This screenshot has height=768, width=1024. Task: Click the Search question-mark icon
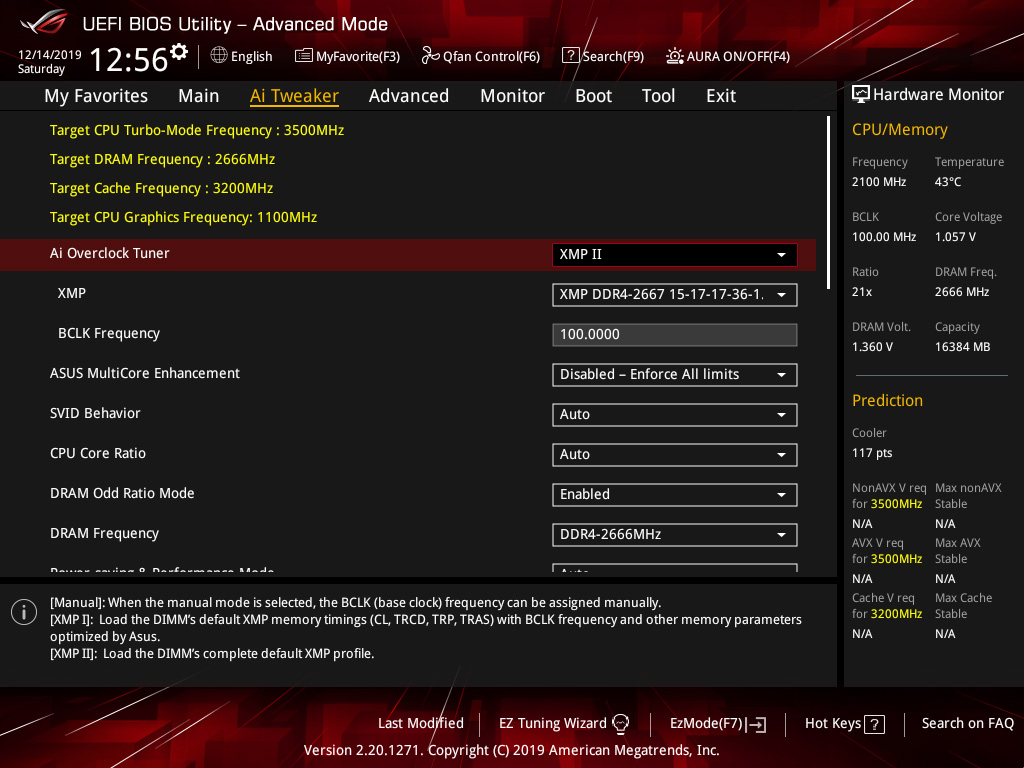[570, 56]
